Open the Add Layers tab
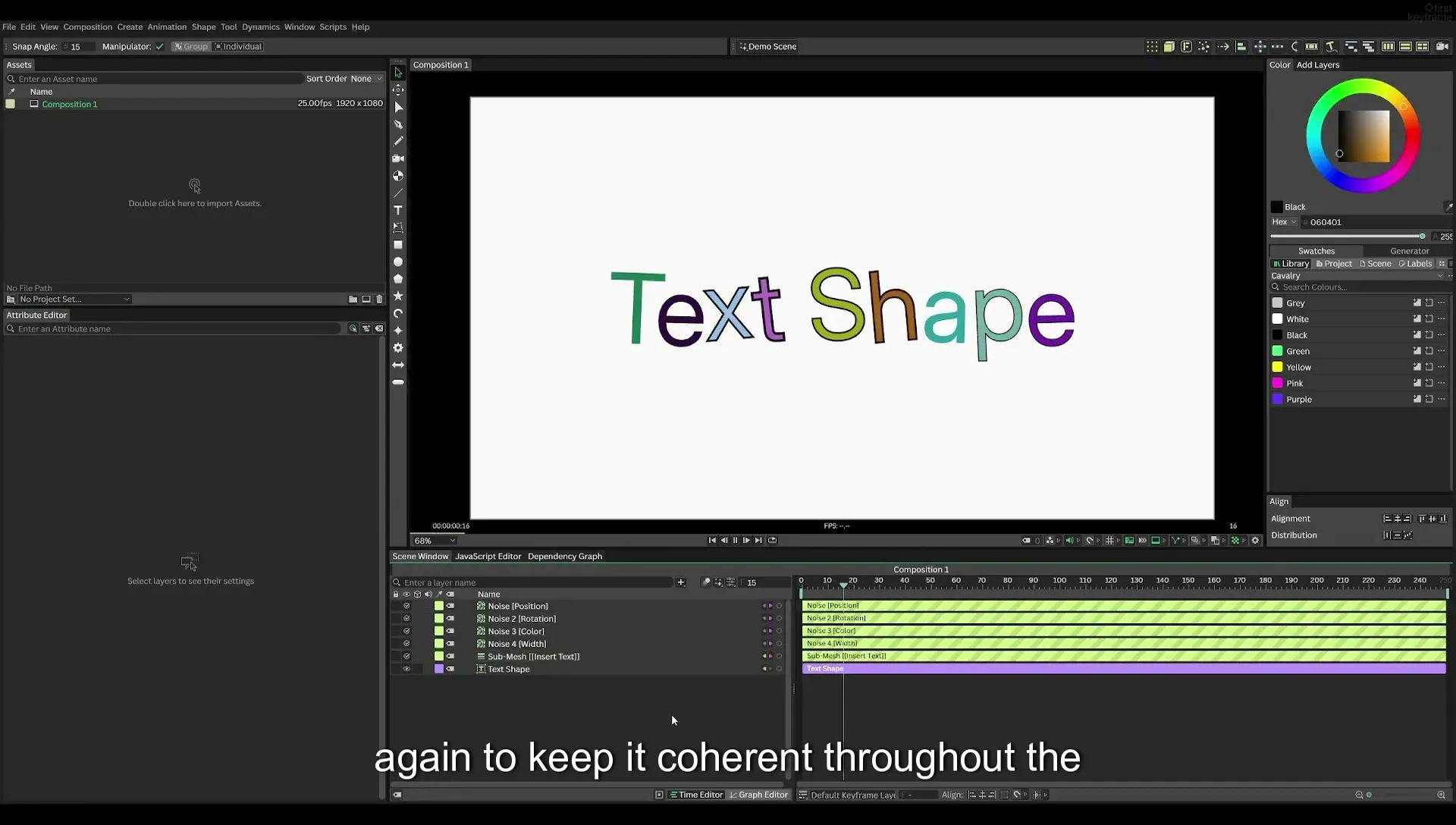This screenshot has width=1456, height=825. pyautogui.click(x=1318, y=65)
